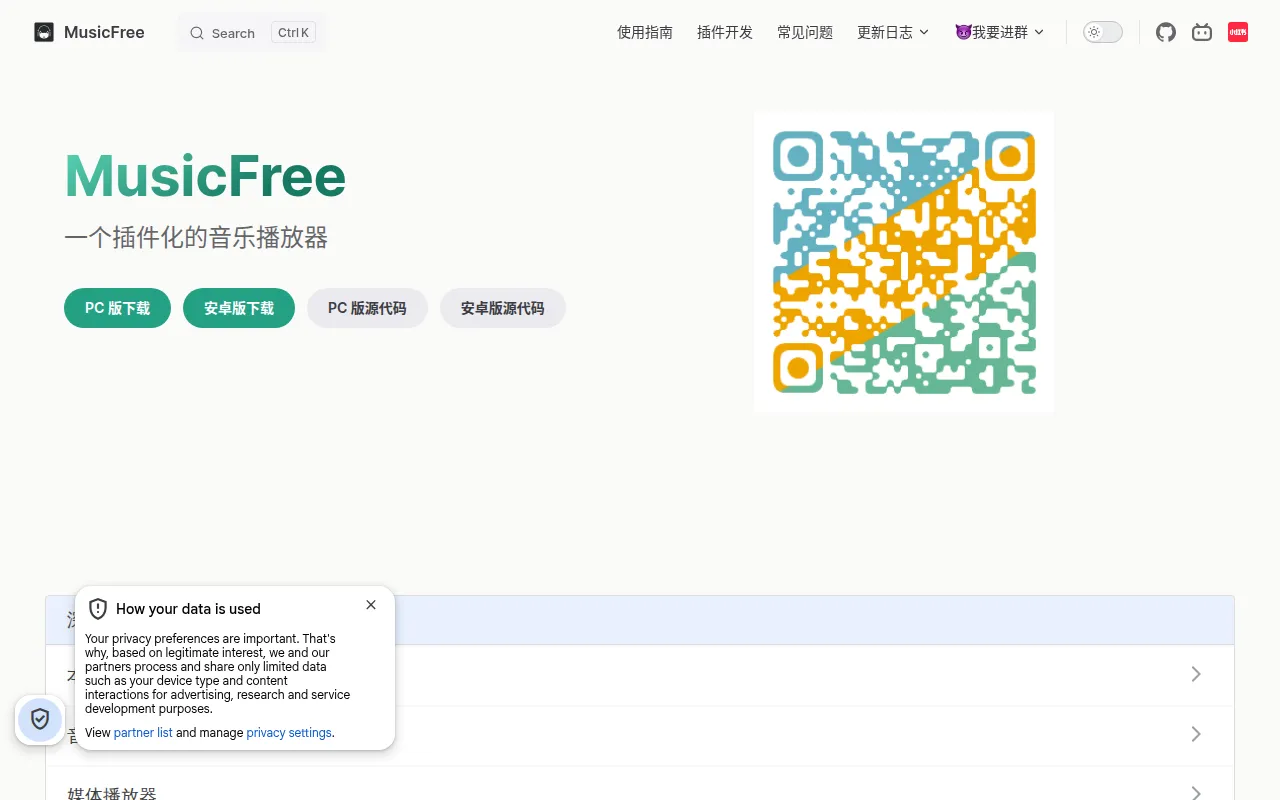The height and width of the screenshot is (800, 1280).
Task: Follow the 'partner list' link
Action: (143, 733)
